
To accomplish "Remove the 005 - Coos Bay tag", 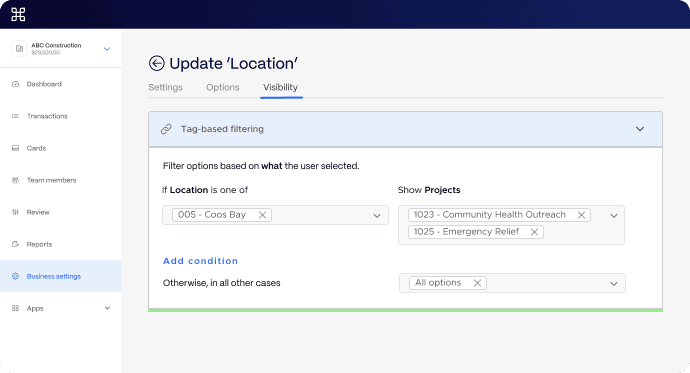I will [x=262, y=215].
